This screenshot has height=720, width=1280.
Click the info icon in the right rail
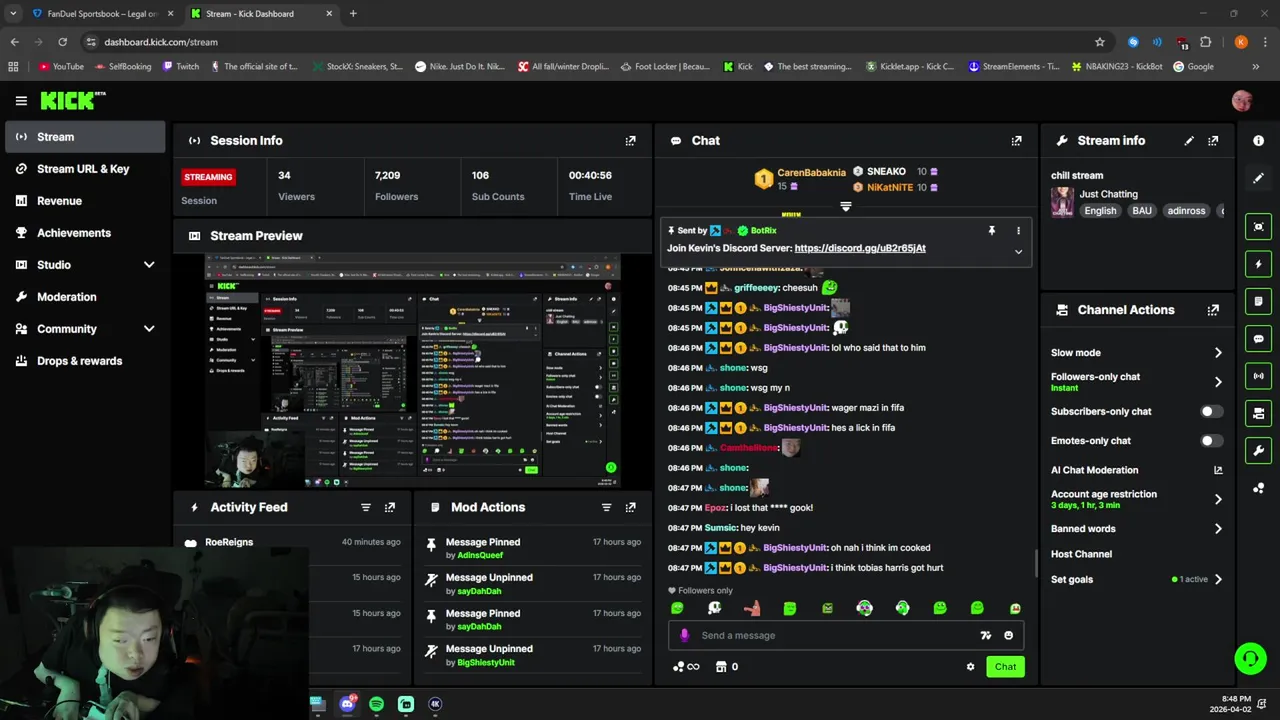pos(1258,141)
